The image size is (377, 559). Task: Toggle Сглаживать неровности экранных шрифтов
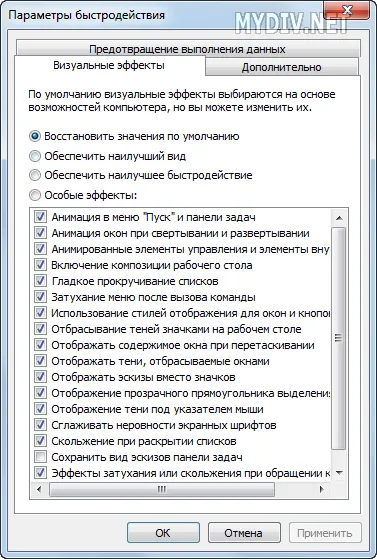click(40, 425)
